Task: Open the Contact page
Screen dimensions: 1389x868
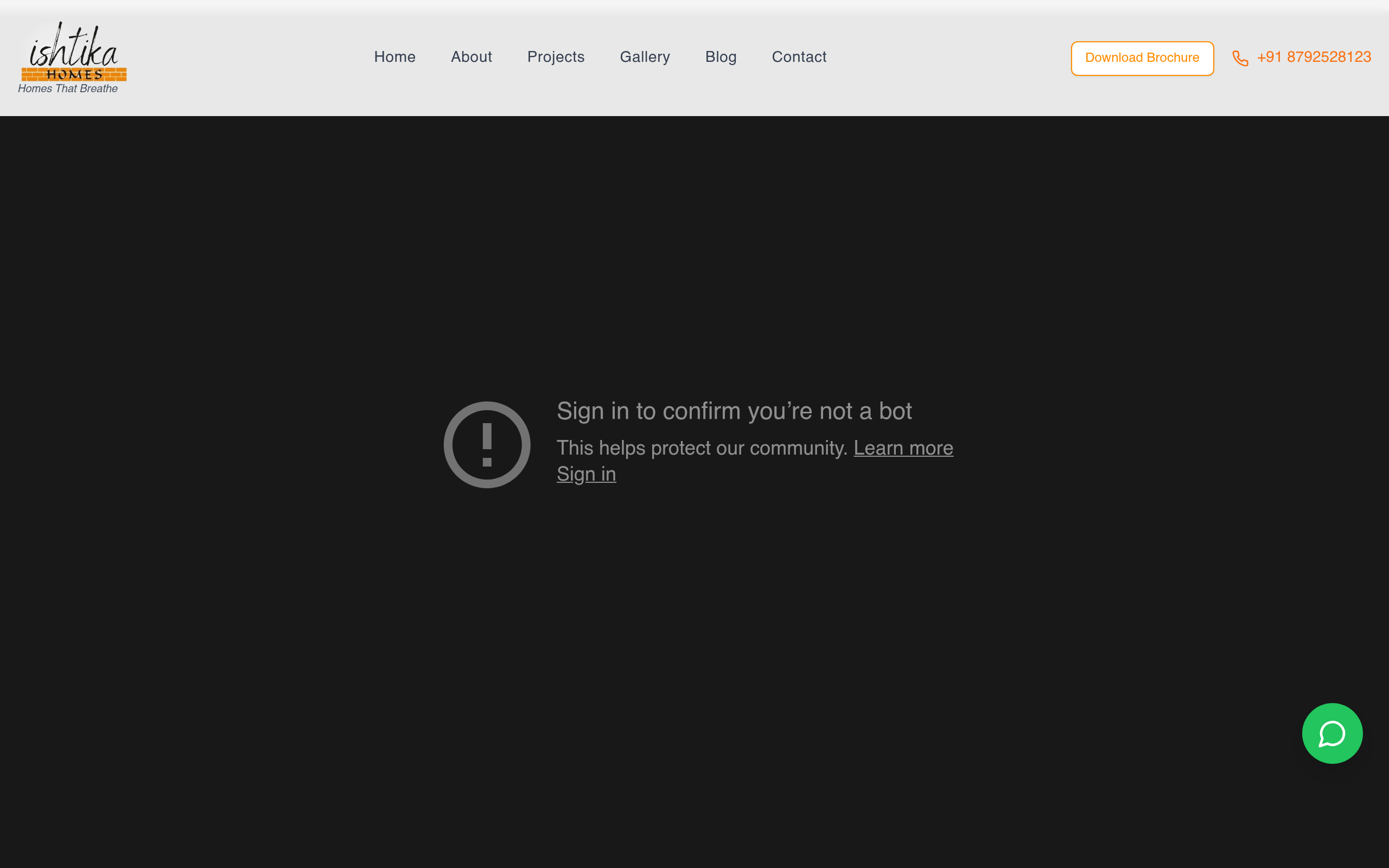Action: (x=799, y=57)
